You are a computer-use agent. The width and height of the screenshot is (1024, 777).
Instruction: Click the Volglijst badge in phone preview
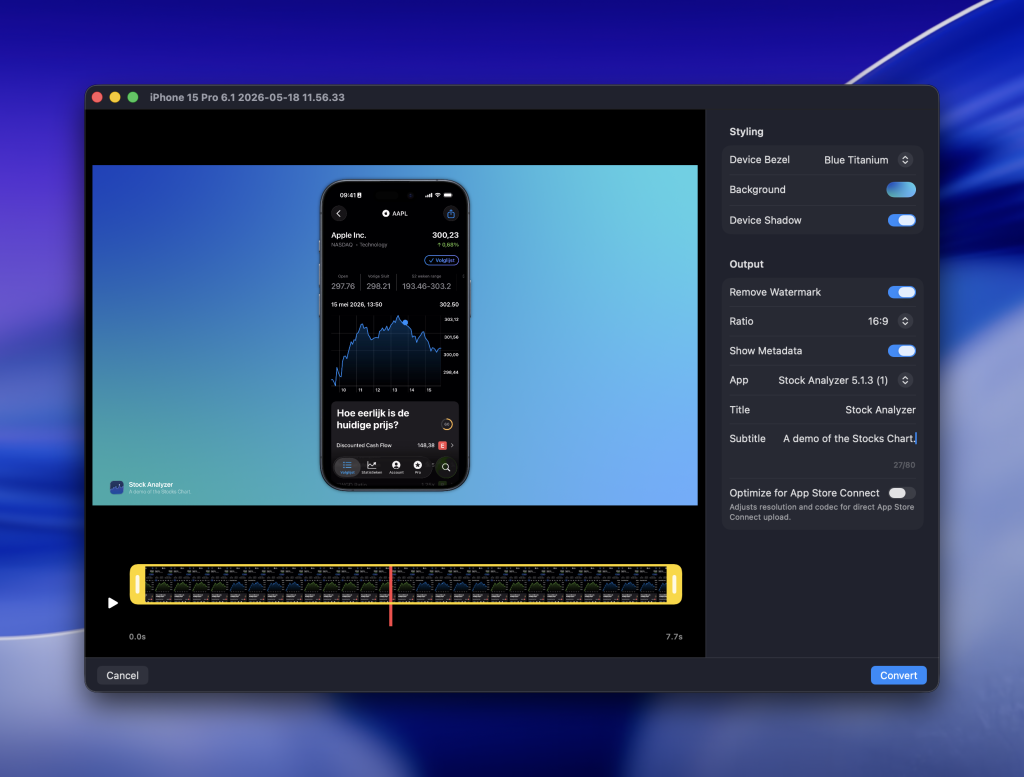coord(441,260)
